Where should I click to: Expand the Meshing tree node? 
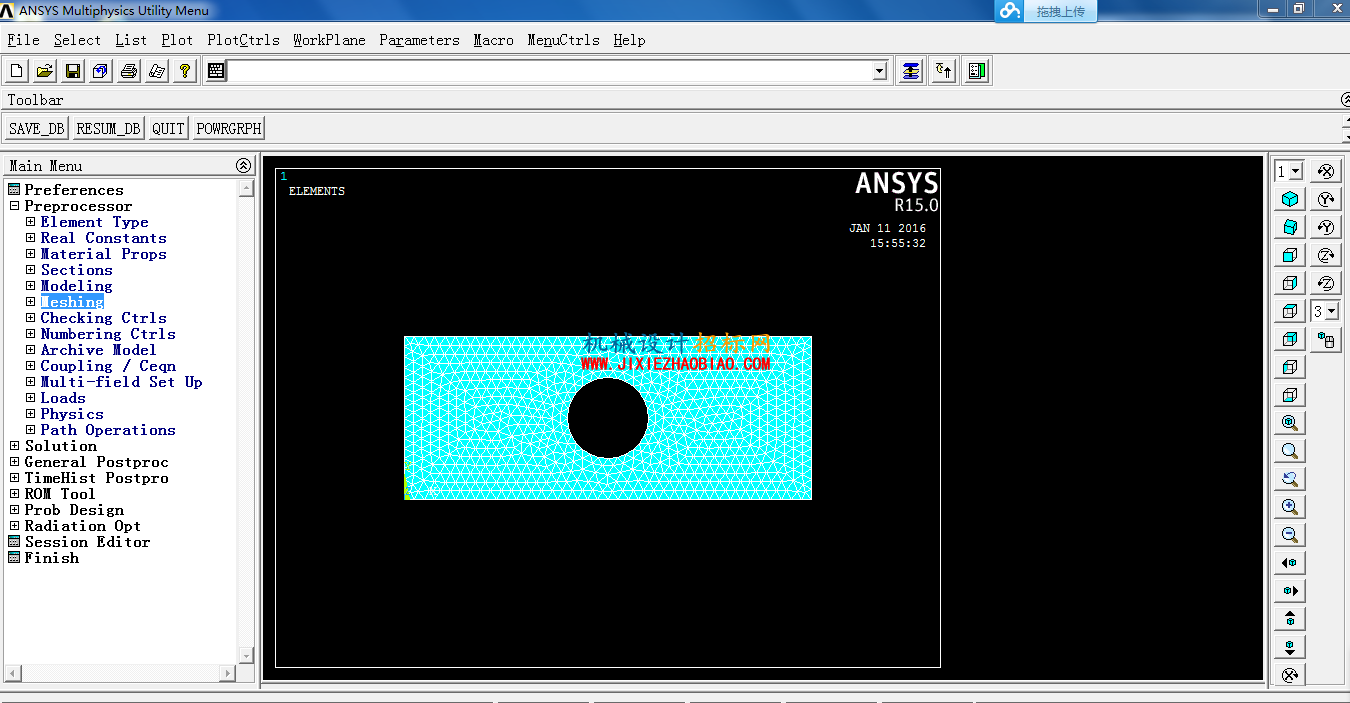pyautogui.click(x=31, y=302)
